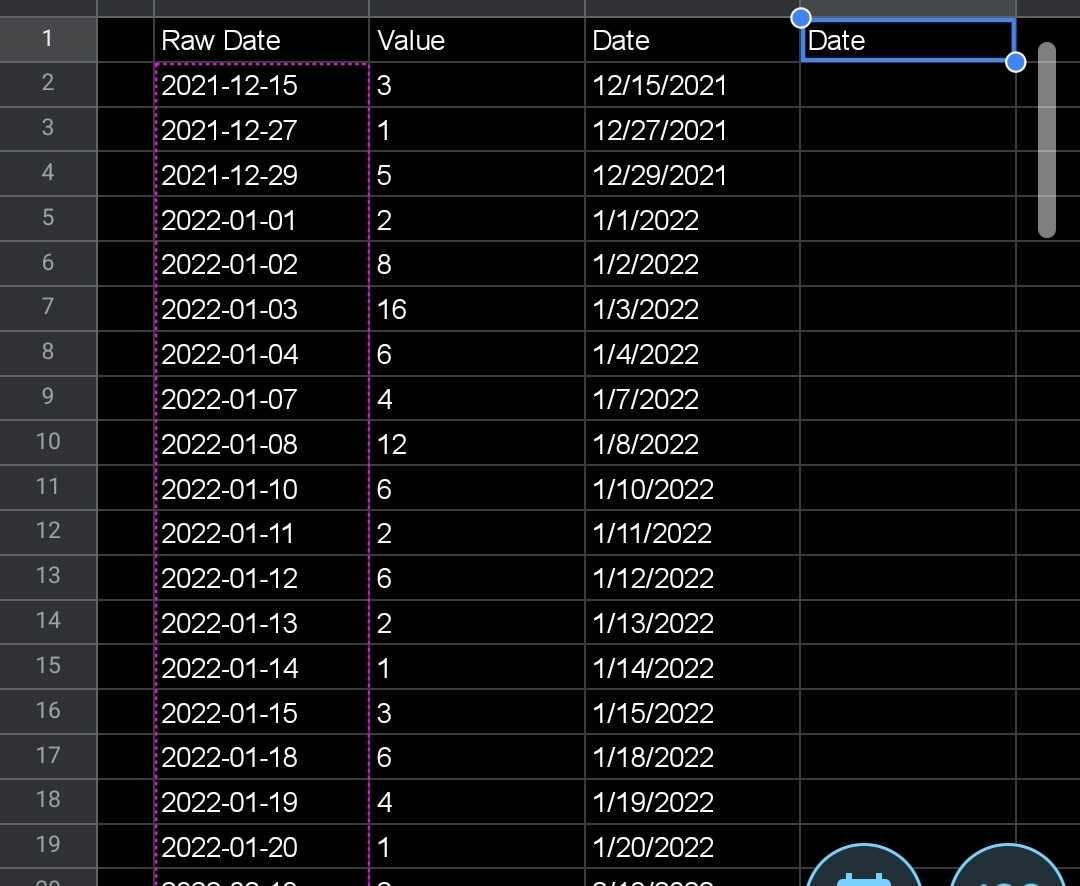Select cell '2022-01-10'
This screenshot has width=1080, height=886.
click(x=262, y=488)
